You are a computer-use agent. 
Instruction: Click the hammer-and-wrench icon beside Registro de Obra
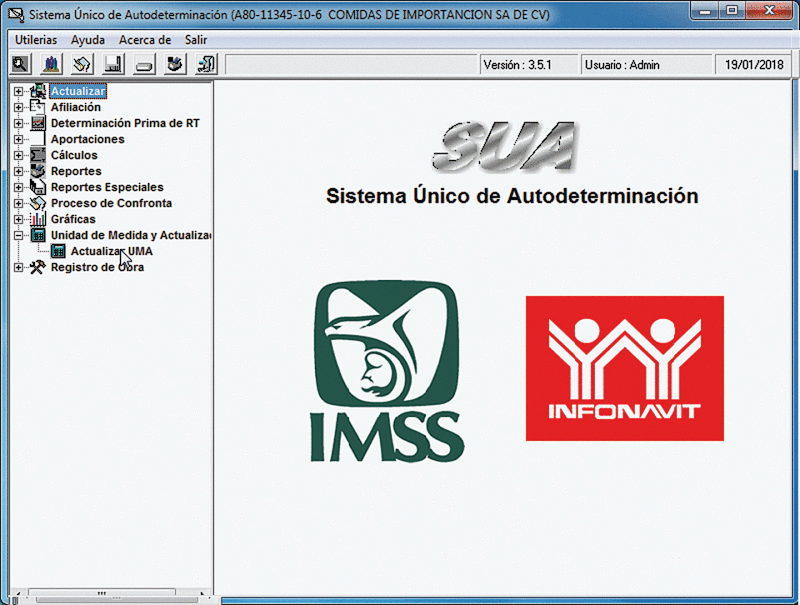pos(38,267)
